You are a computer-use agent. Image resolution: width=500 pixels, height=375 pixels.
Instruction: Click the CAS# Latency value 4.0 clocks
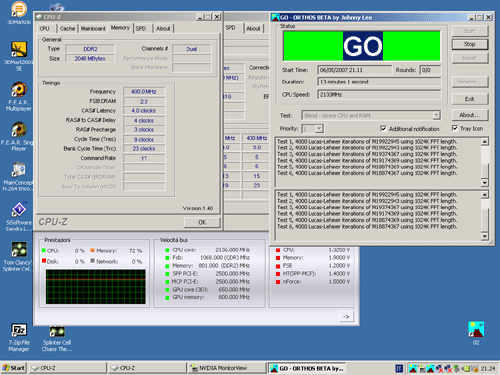click(x=144, y=111)
